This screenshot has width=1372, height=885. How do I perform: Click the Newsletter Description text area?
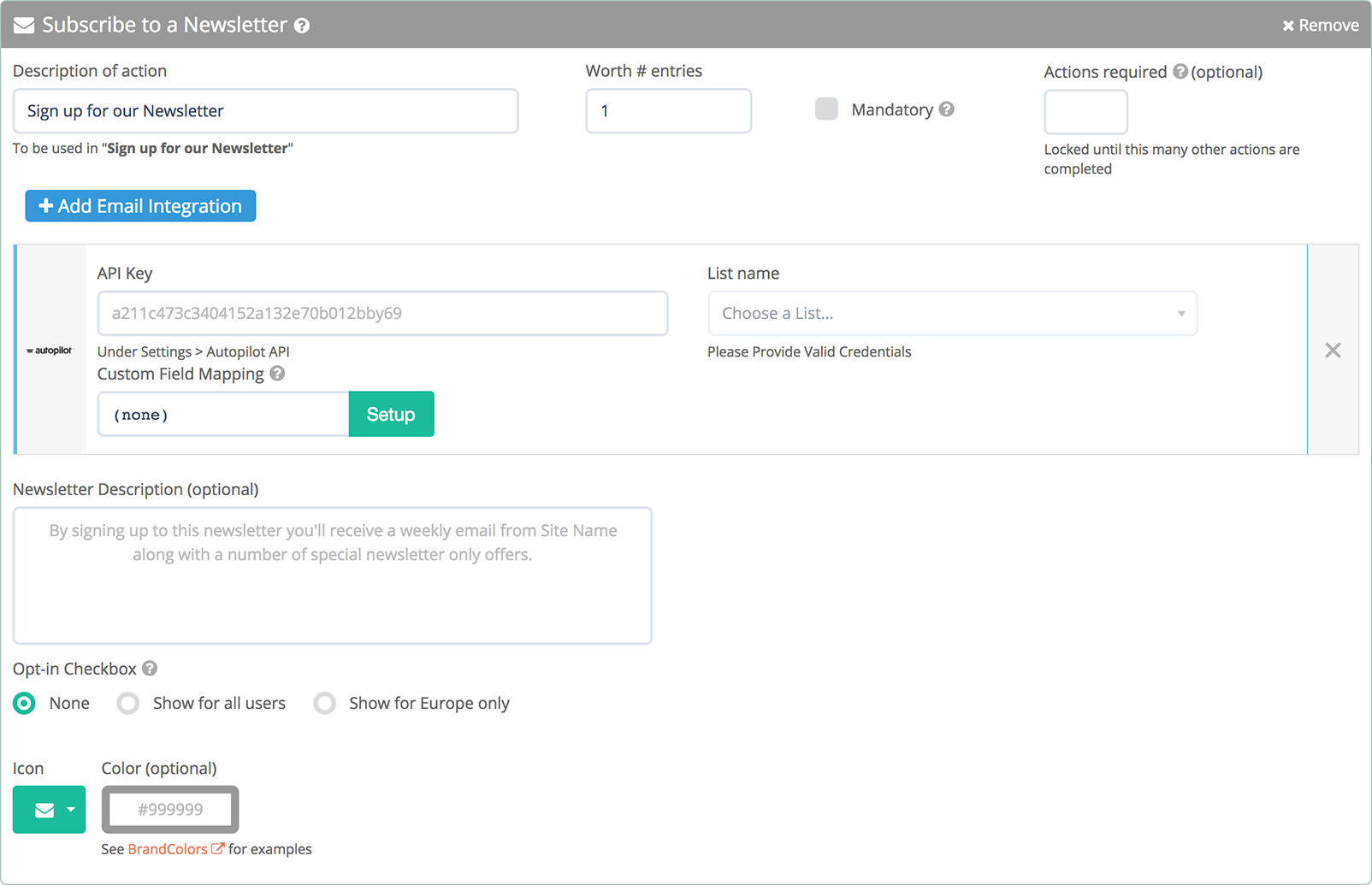tap(332, 575)
